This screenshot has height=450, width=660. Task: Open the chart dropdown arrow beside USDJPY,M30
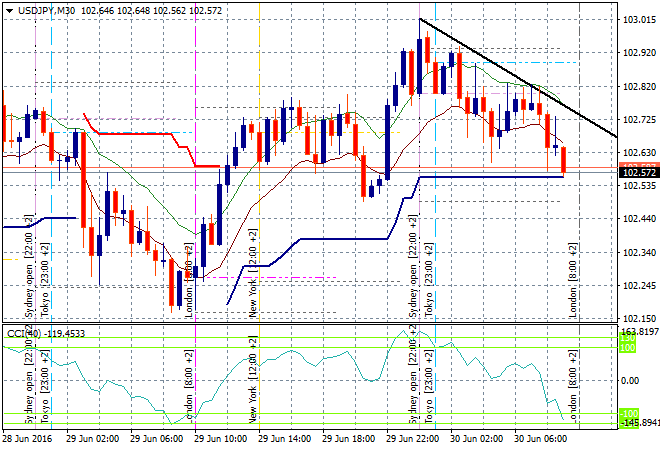9,9
